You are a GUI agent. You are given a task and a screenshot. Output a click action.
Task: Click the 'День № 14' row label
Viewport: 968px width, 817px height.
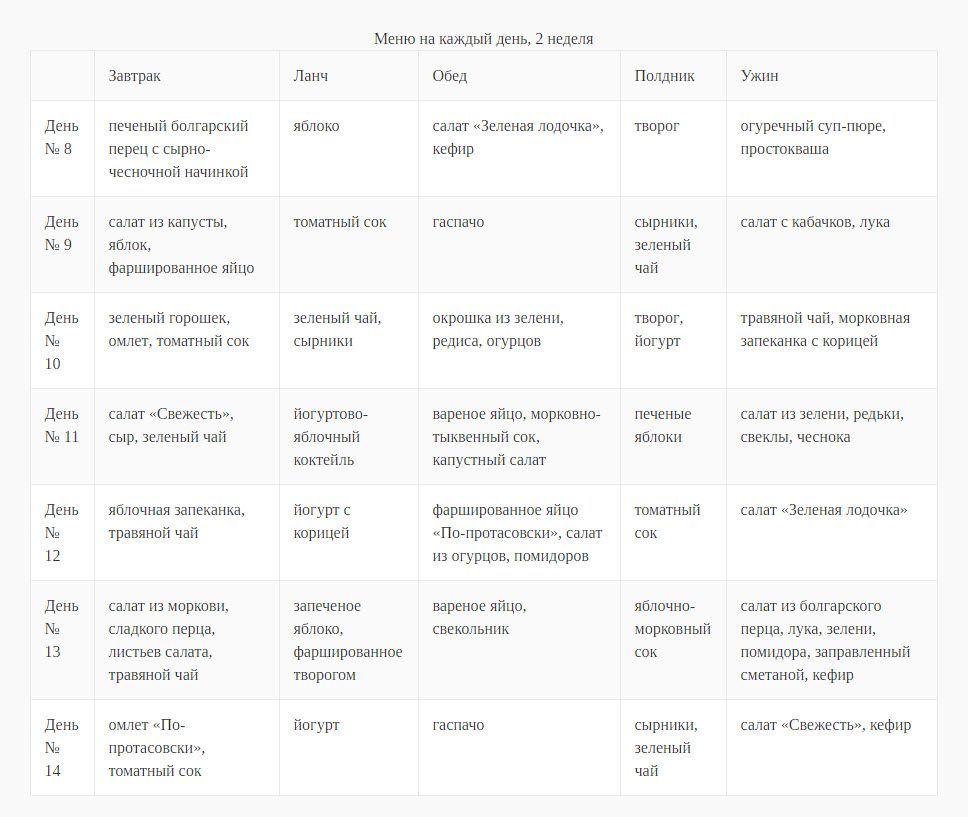tap(62, 748)
